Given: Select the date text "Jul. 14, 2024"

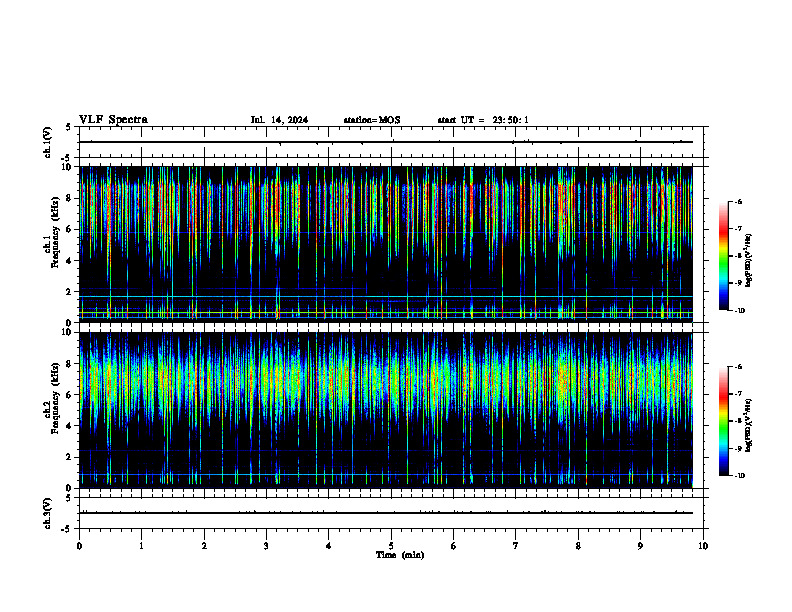Looking at the screenshot, I should [x=279, y=120].
